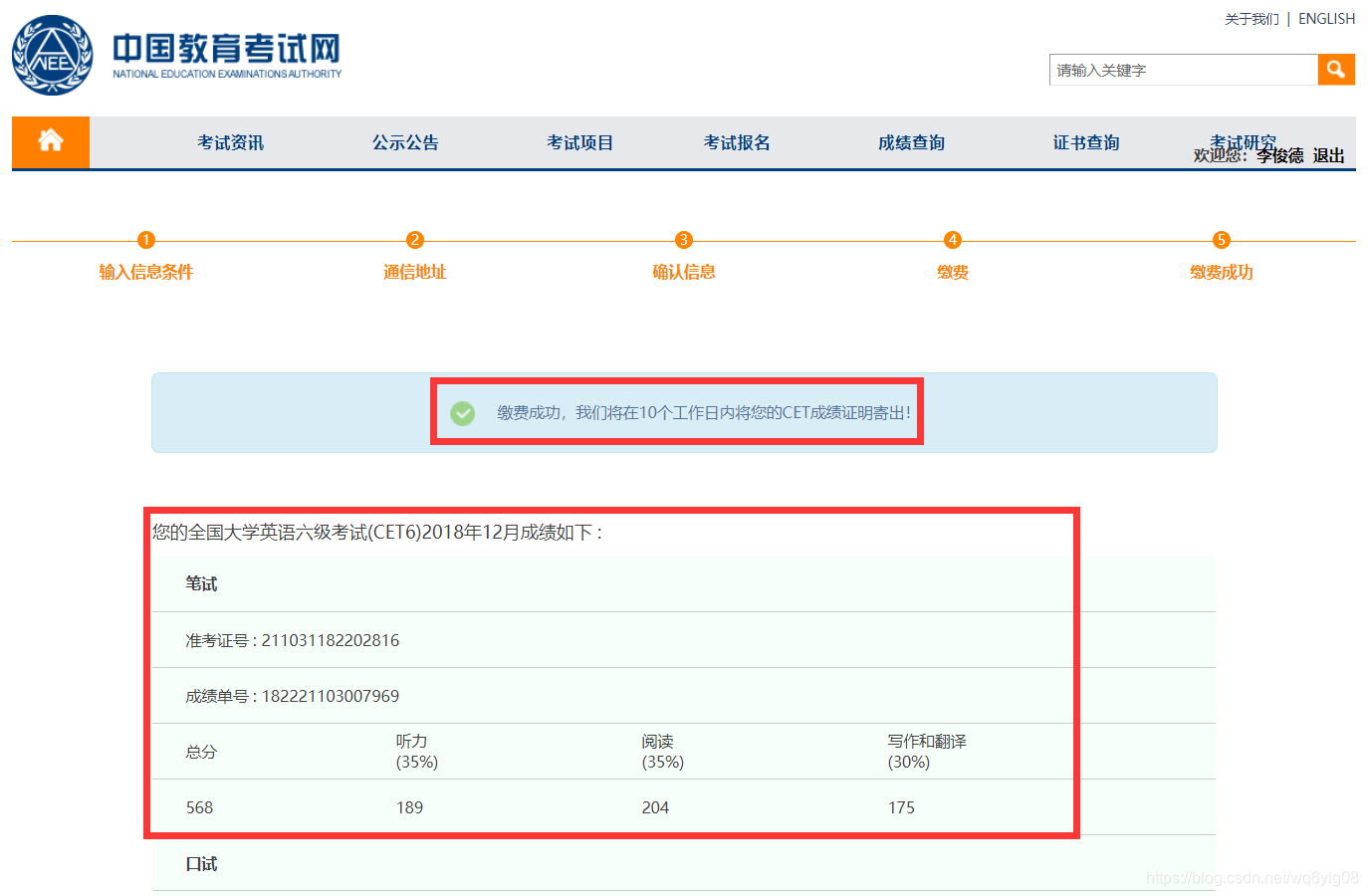Click the total score 568

coord(199,807)
